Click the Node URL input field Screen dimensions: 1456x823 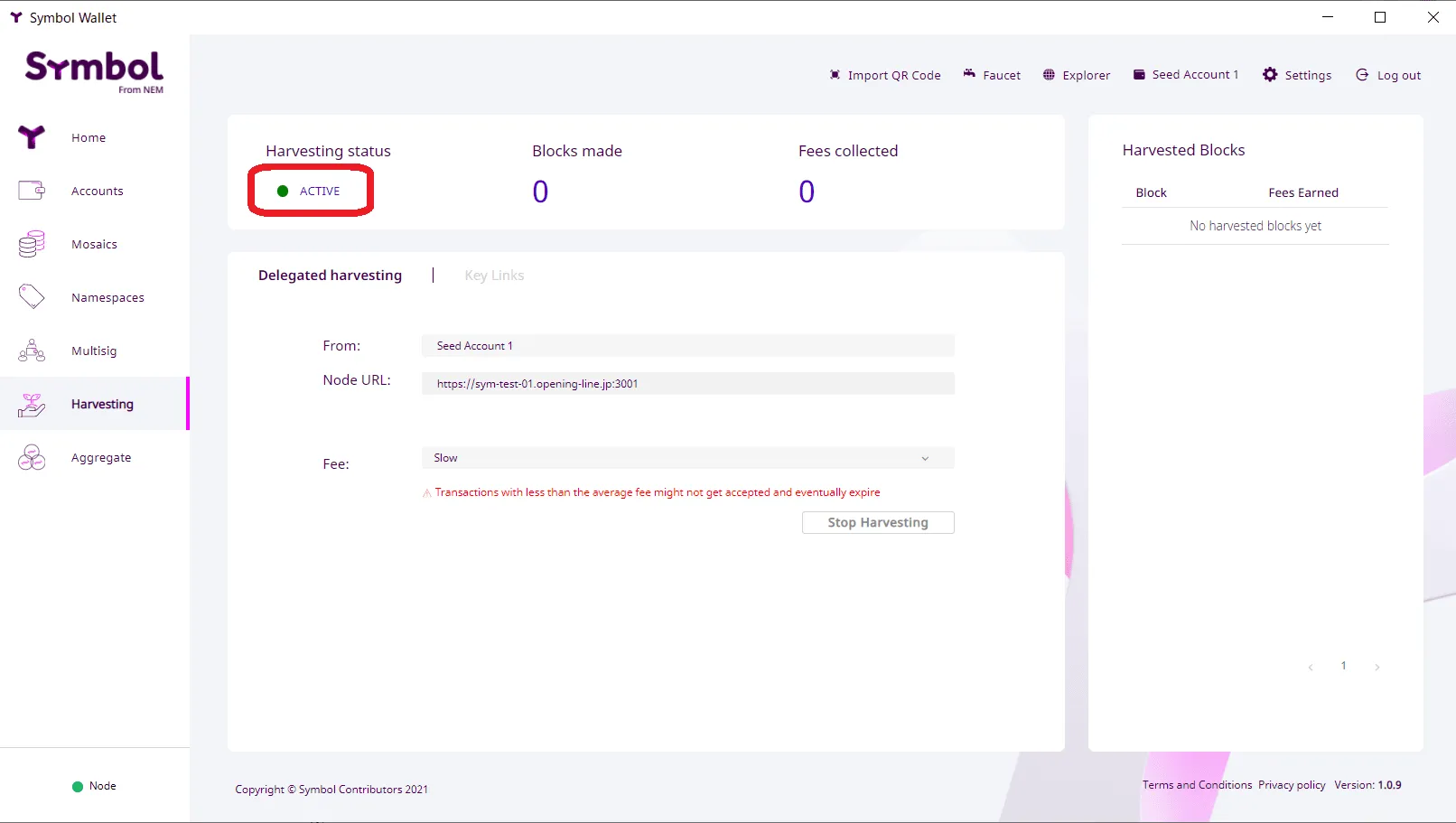[687, 384]
